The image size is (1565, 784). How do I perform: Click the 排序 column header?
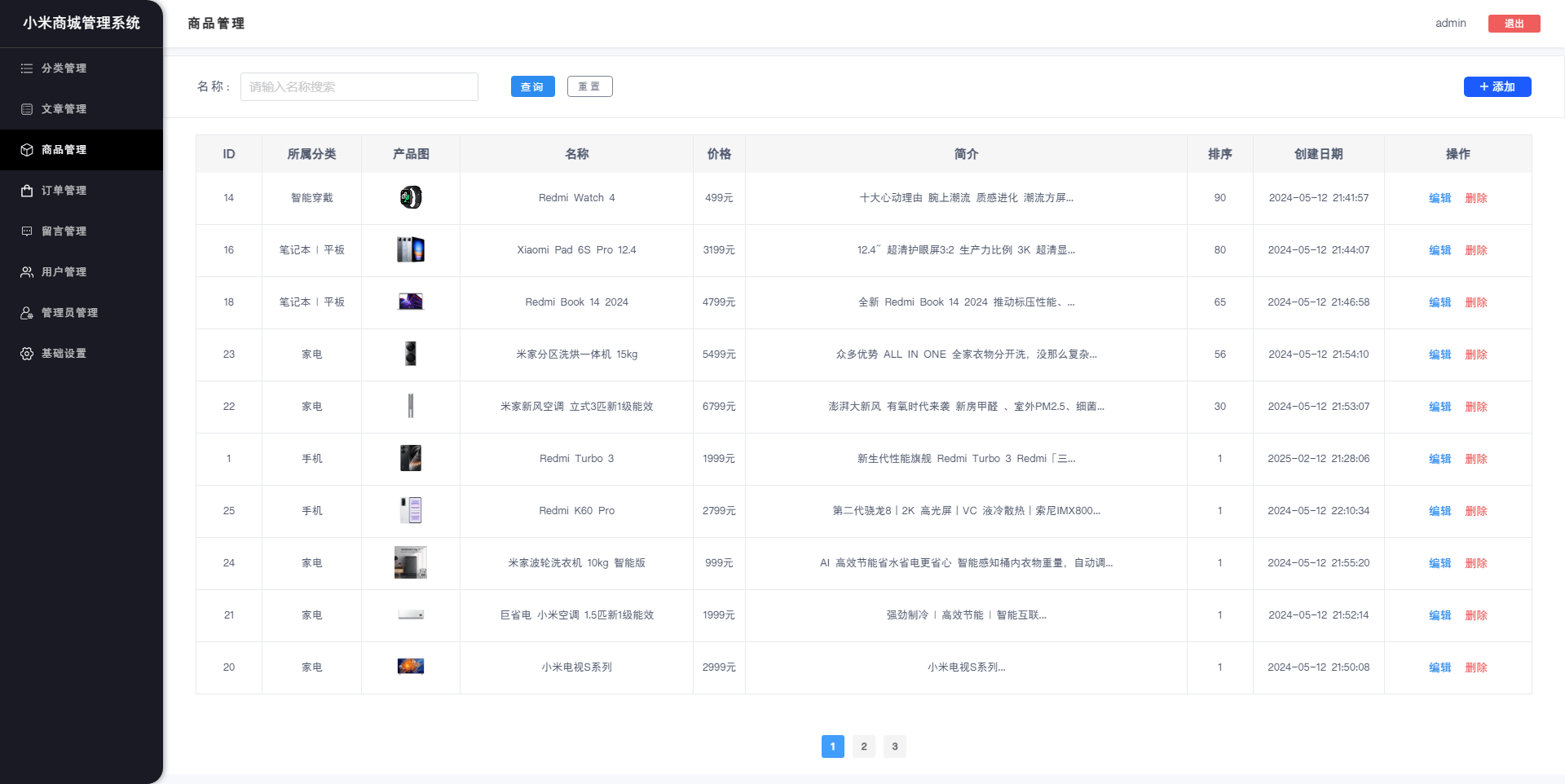click(1220, 154)
